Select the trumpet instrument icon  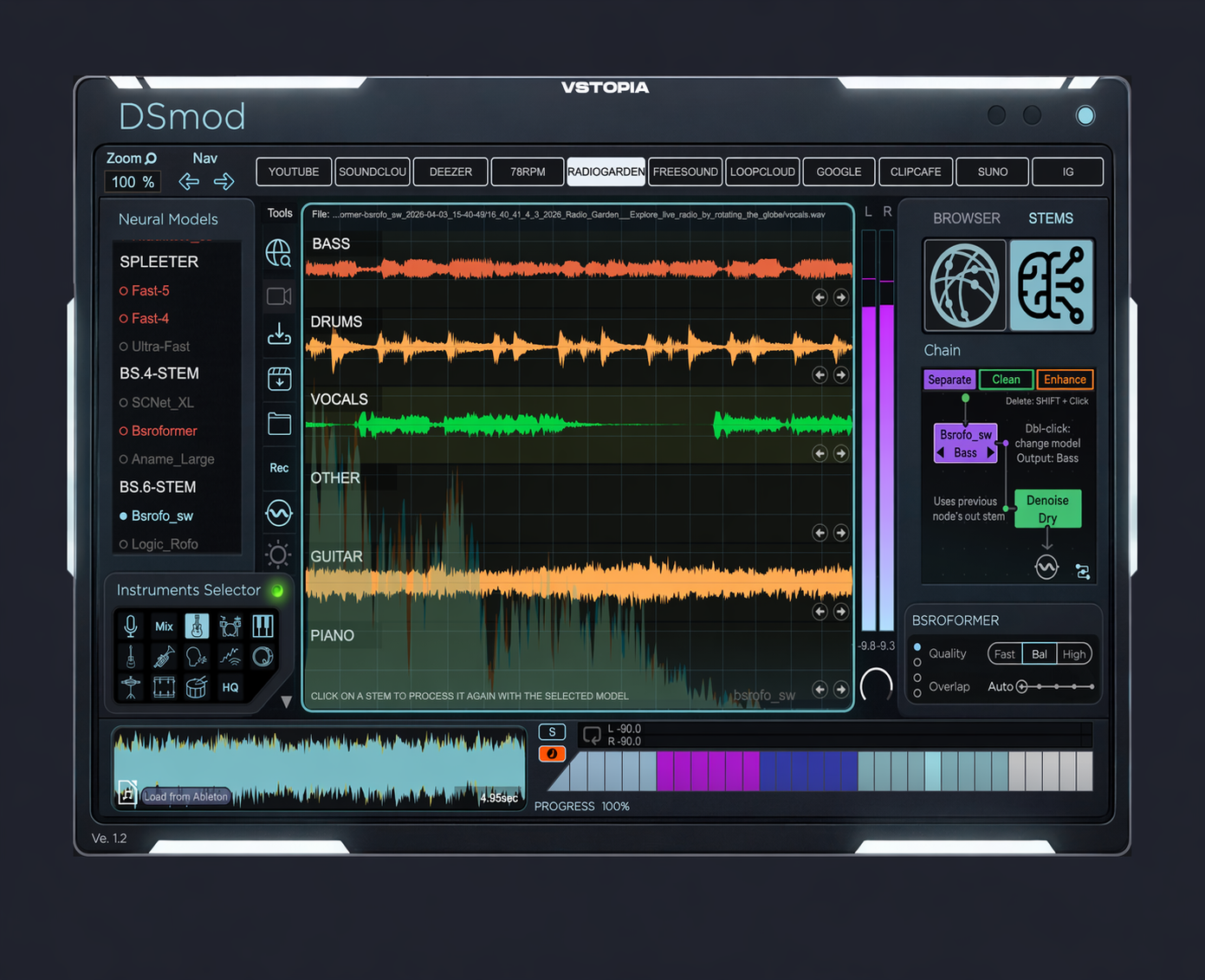click(x=164, y=657)
